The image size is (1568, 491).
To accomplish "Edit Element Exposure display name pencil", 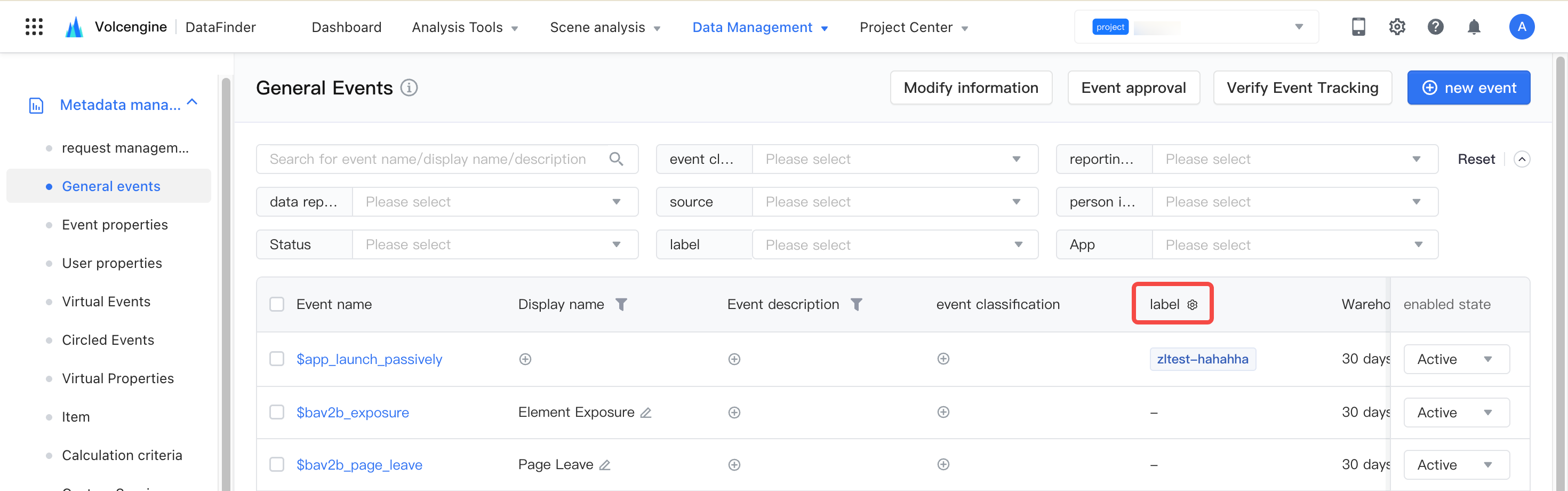I will tap(646, 413).
